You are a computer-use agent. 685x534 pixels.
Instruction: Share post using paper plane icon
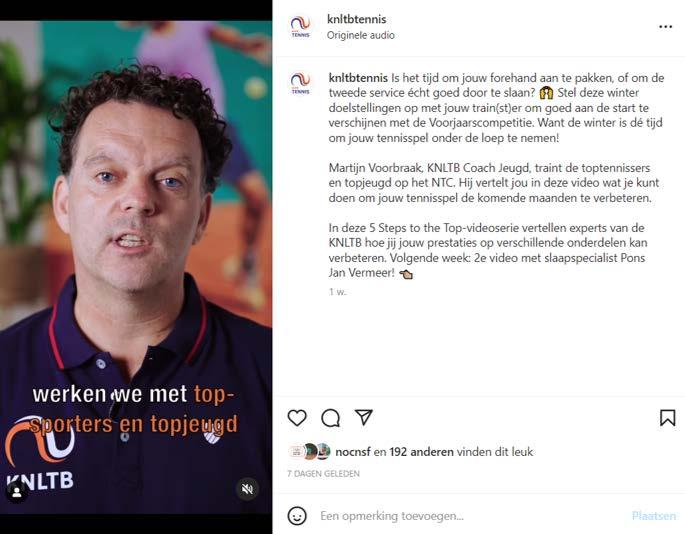coord(363,417)
